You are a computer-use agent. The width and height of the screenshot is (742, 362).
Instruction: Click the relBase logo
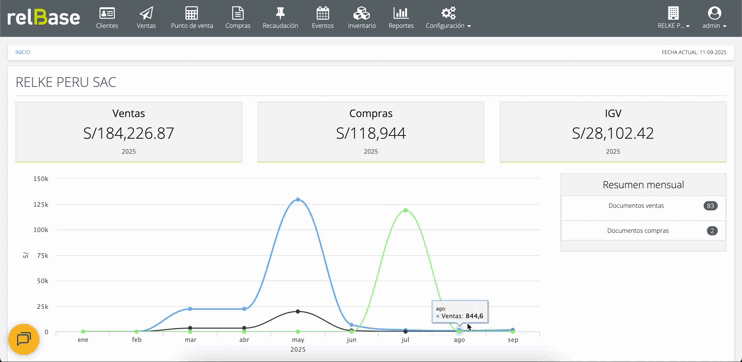pyautogui.click(x=44, y=18)
